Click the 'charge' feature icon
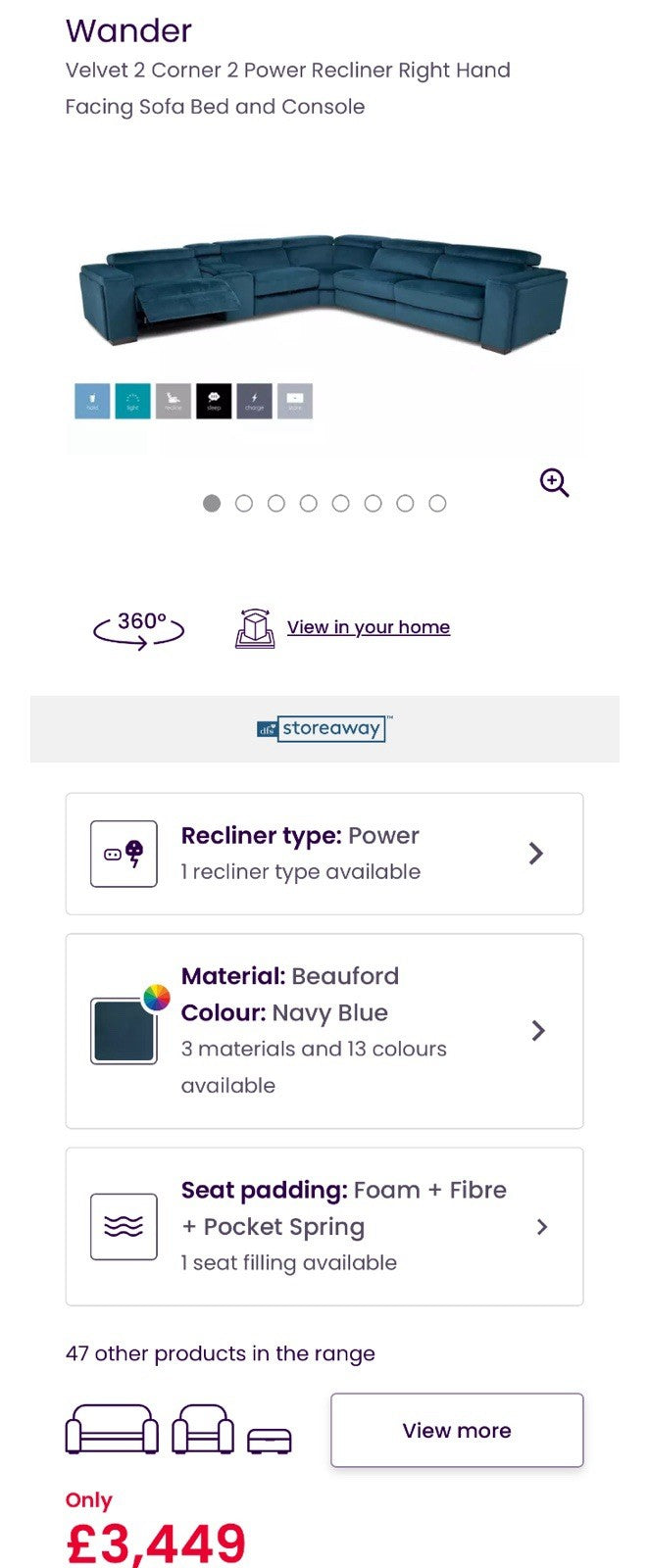Image resolution: width=648 pixels, height=1568 pixels. [x=254, y=401]
